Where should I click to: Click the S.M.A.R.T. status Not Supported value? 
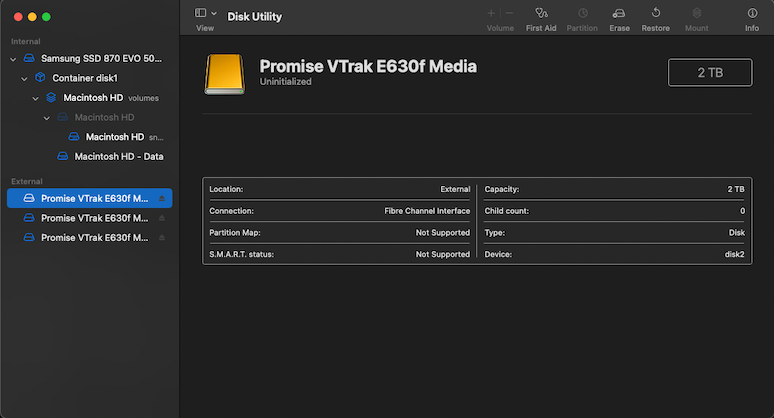click(x=443, y=254)
